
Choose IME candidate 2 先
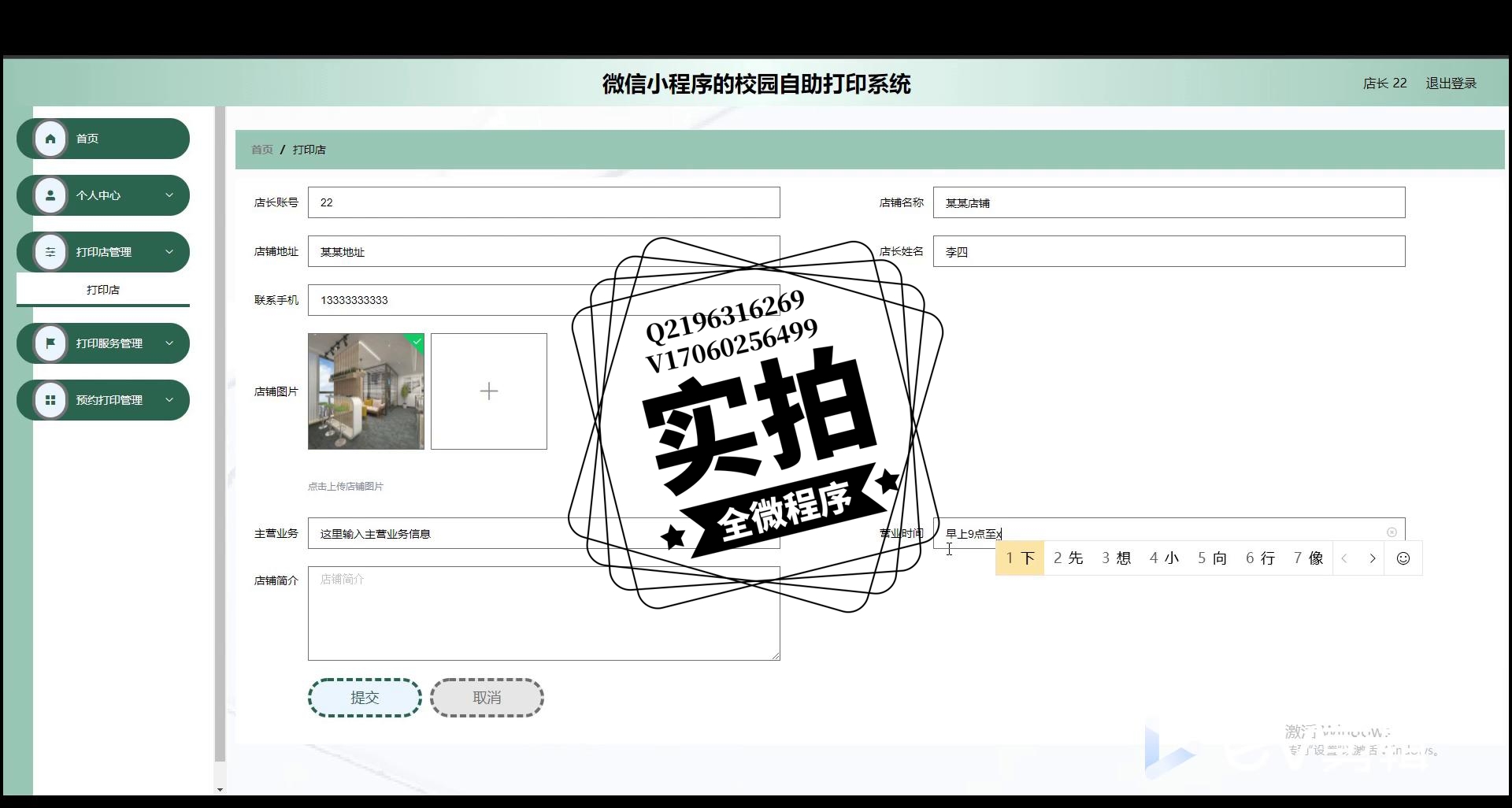coord(1069,558)
